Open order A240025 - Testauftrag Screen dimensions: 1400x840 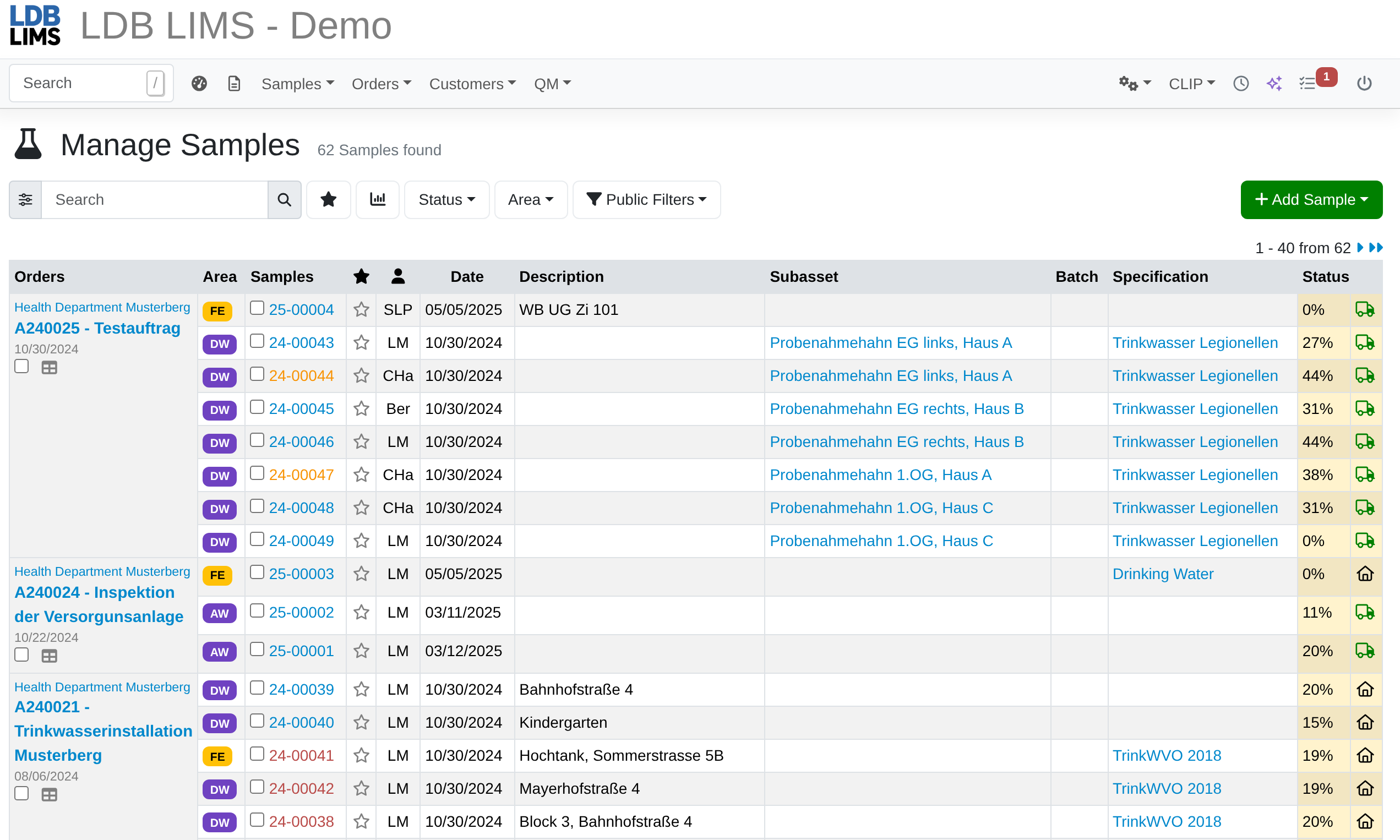coord(97,328)
